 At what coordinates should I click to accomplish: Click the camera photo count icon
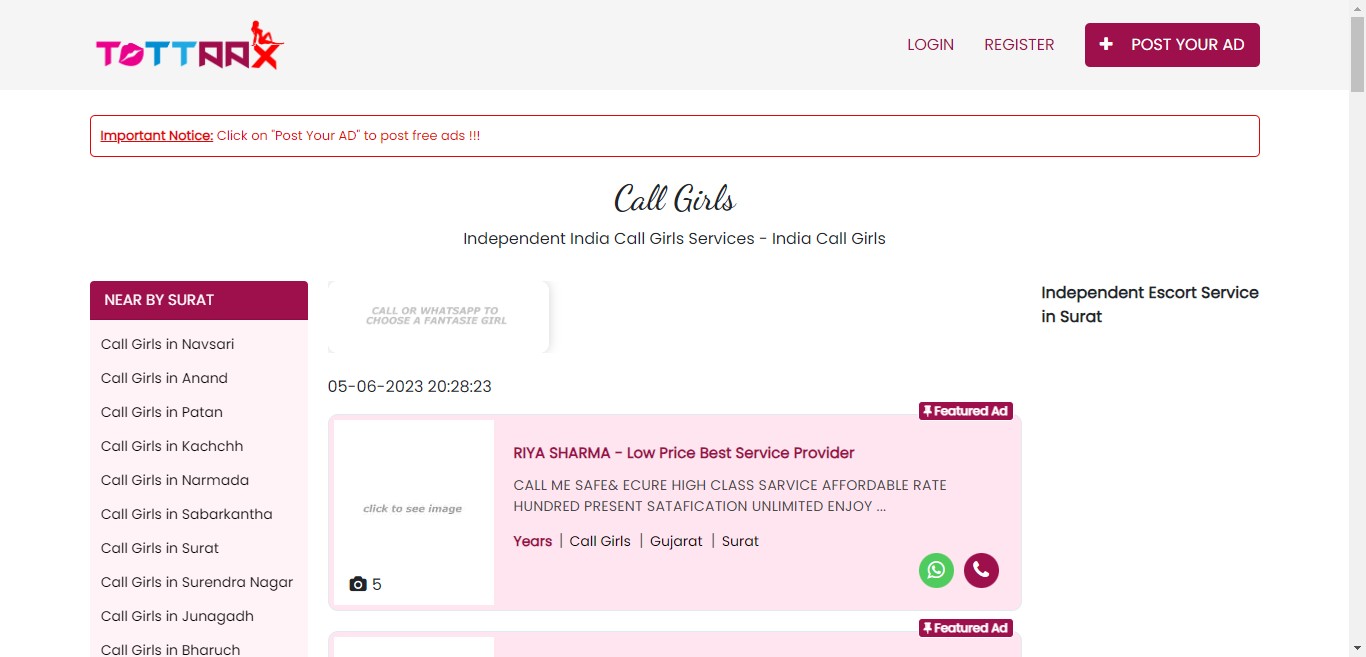(358, 584)
